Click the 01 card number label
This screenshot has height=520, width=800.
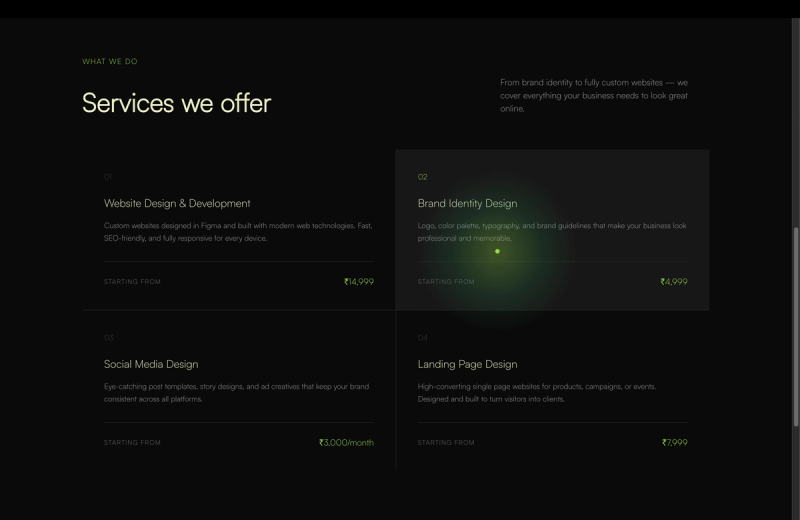[108, 177]
